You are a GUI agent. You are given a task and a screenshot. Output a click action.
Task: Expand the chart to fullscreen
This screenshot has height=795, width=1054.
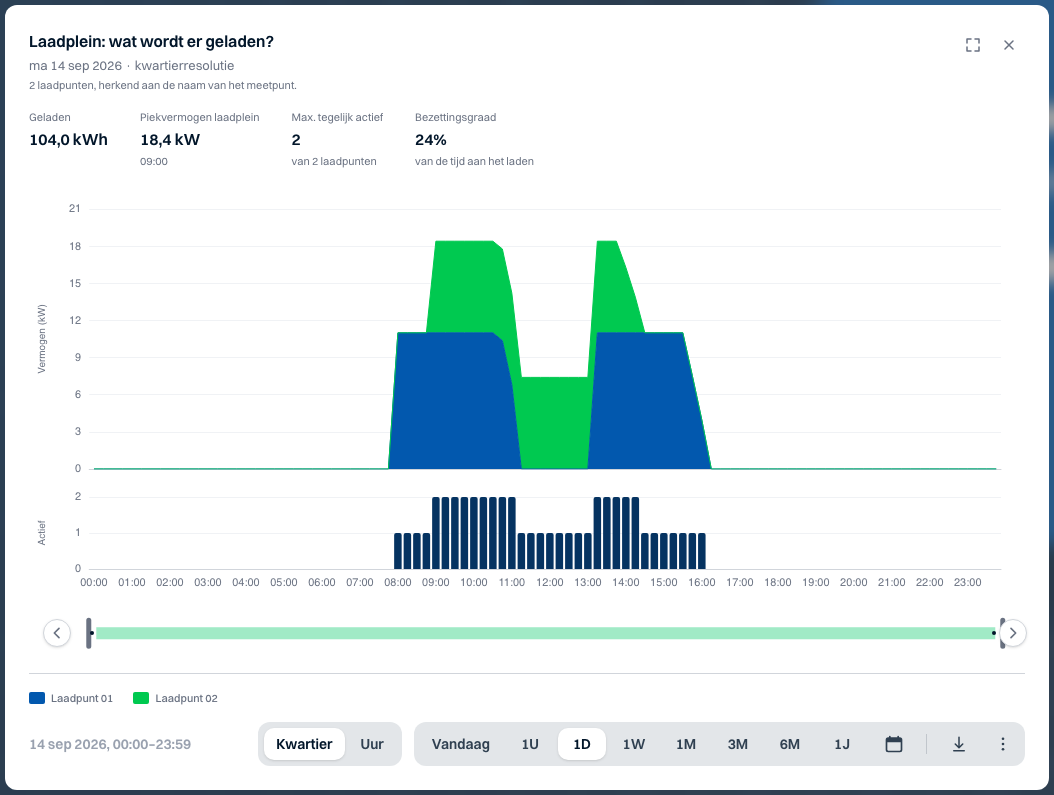pos(973,45)
